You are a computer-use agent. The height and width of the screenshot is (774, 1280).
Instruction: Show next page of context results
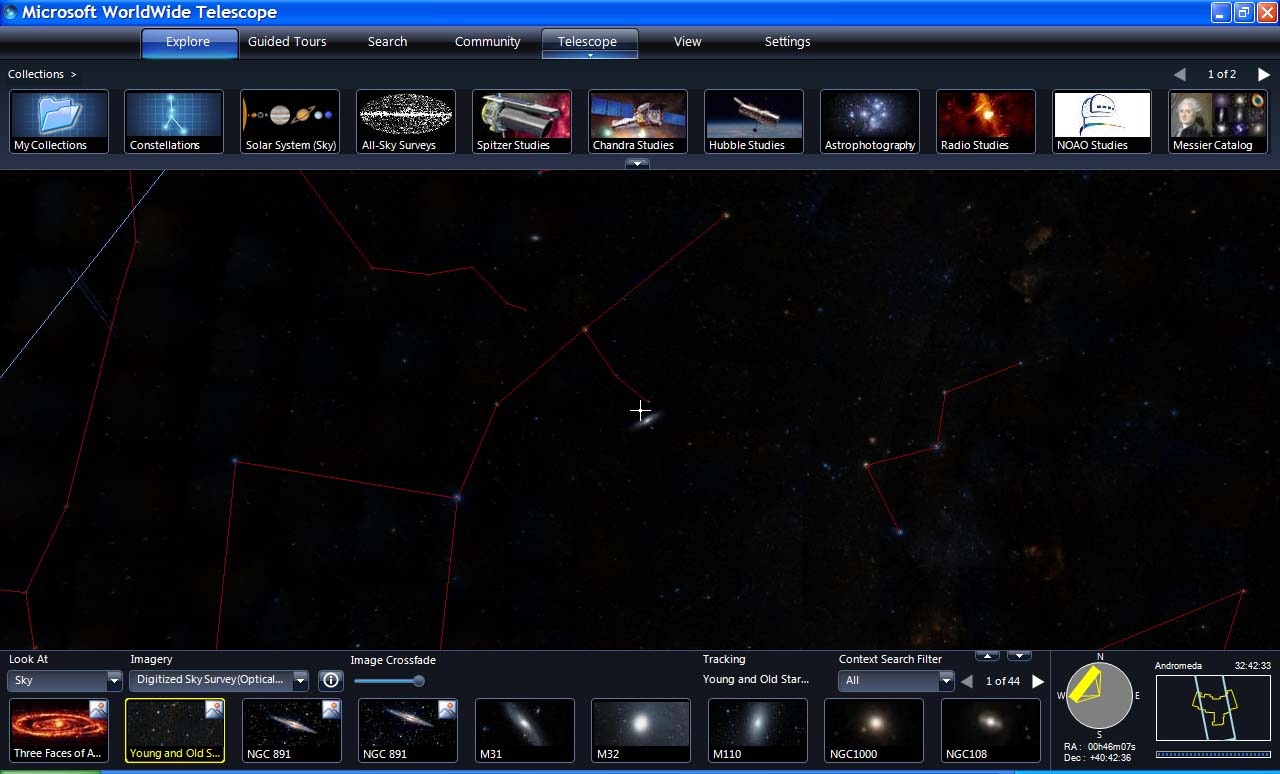[x=1038, y=681]
